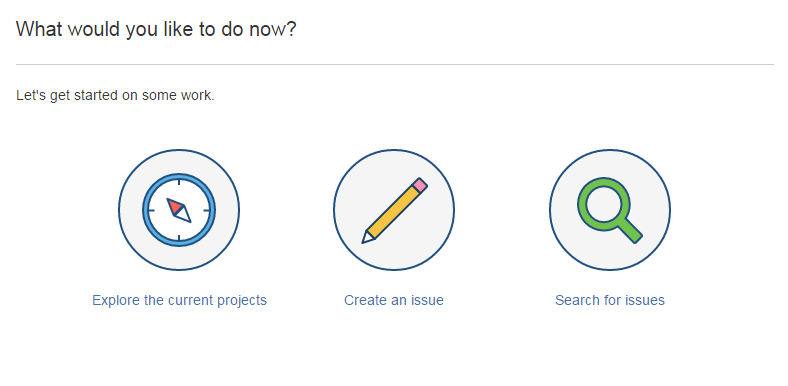Click the pencil's white sharpened tip
The width and height of the screenshot is (788, 386).
point(367,237)
